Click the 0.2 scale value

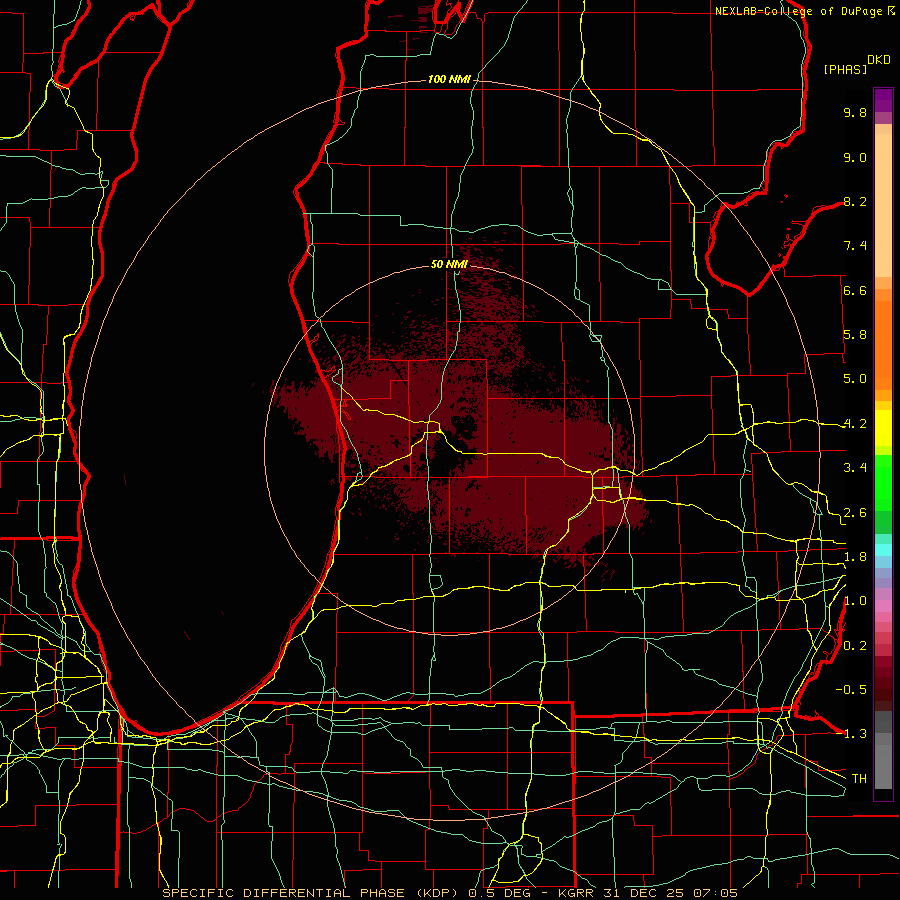(x=855, y=646)
